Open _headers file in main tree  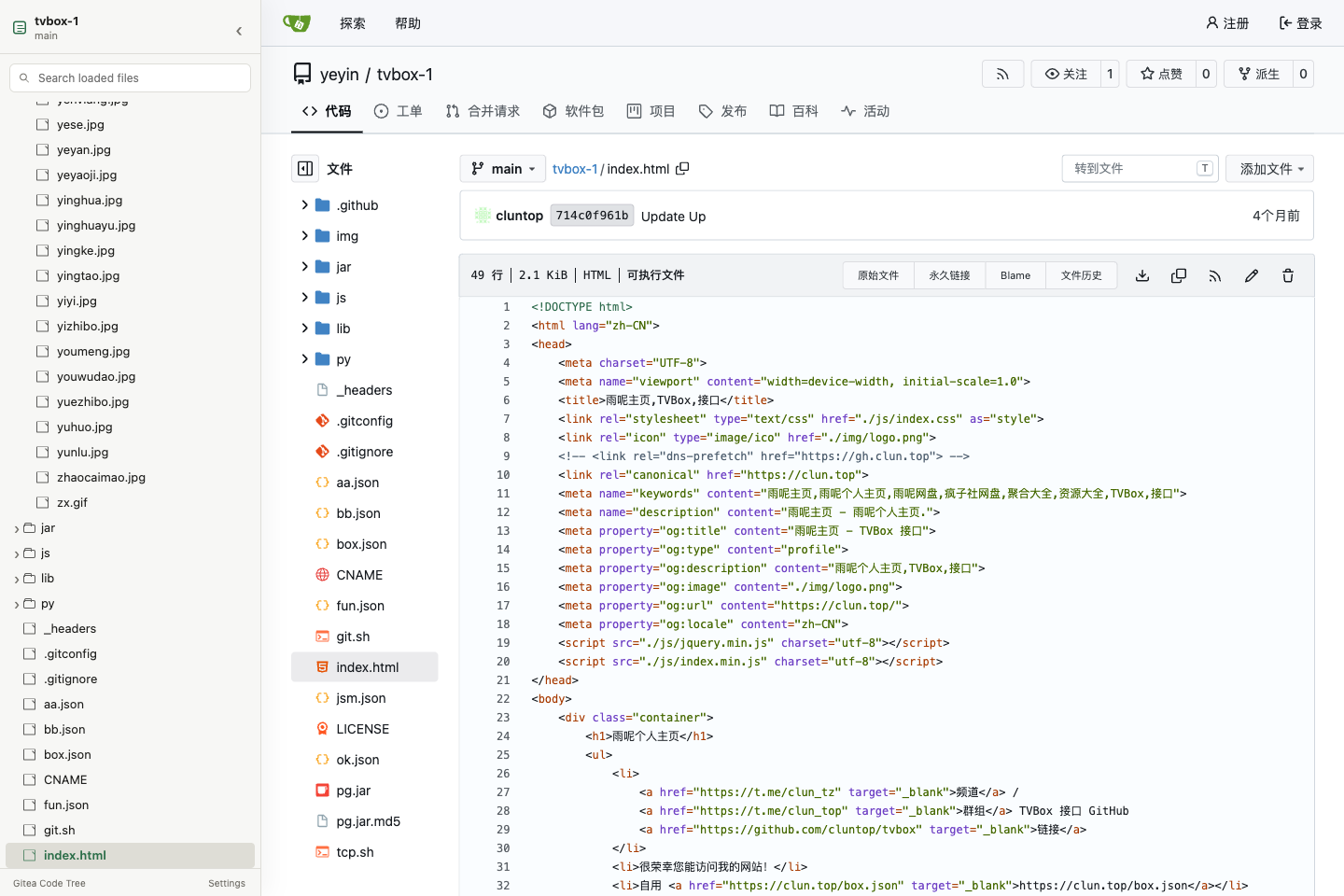point(364,390)
